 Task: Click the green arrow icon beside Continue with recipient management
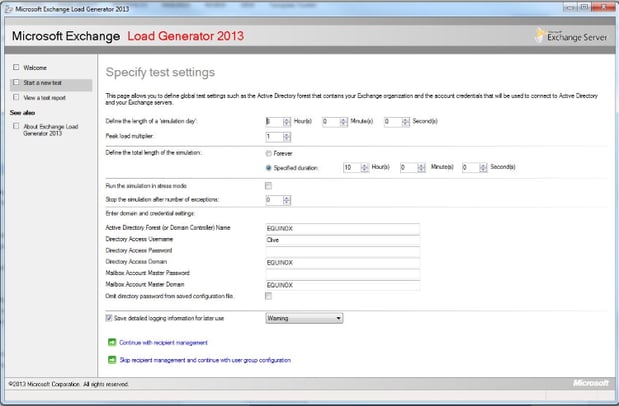112,342
